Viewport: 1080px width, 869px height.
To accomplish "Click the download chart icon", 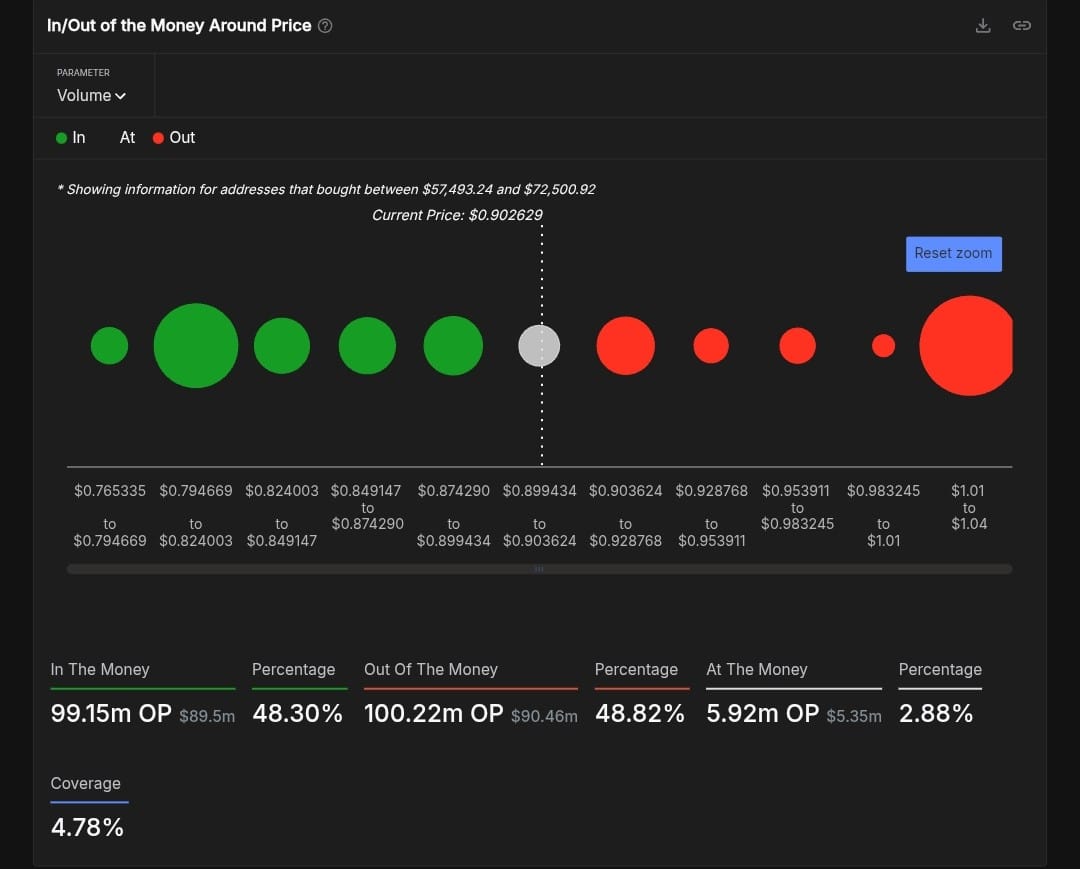I will pyautogui.click(x=983, y=26).
